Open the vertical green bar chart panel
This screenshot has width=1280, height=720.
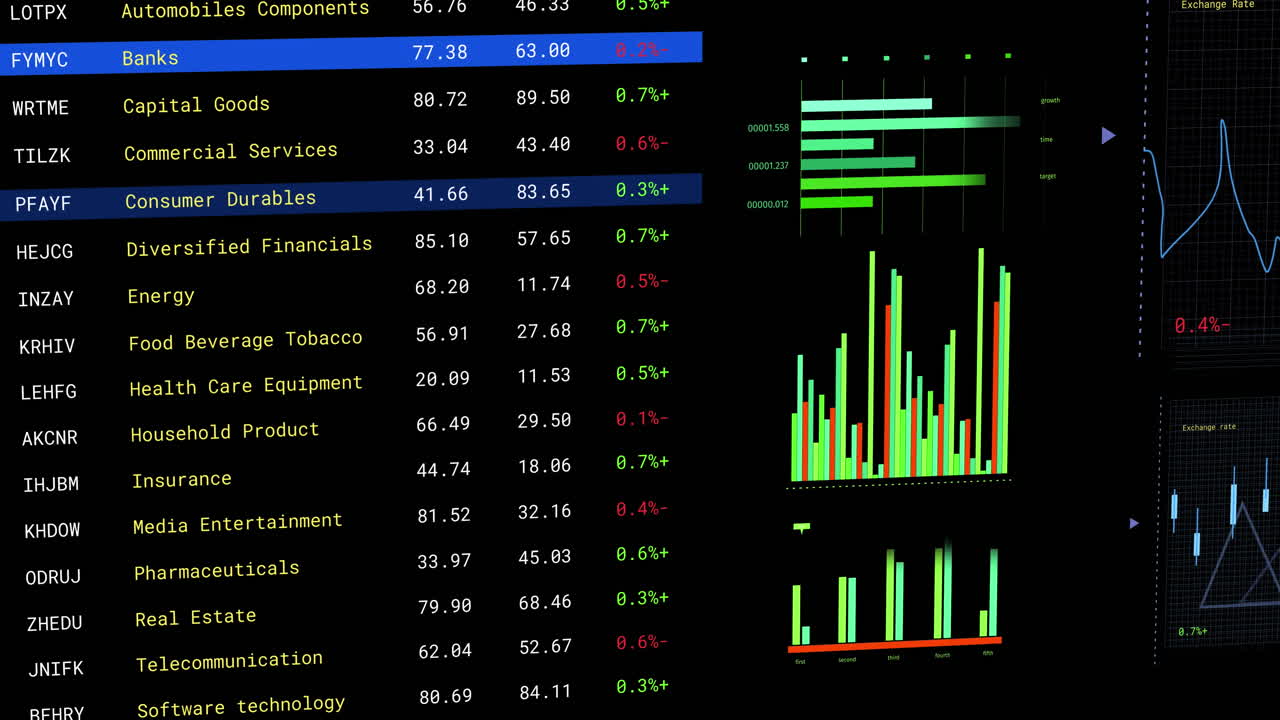[x=900, y=370]
